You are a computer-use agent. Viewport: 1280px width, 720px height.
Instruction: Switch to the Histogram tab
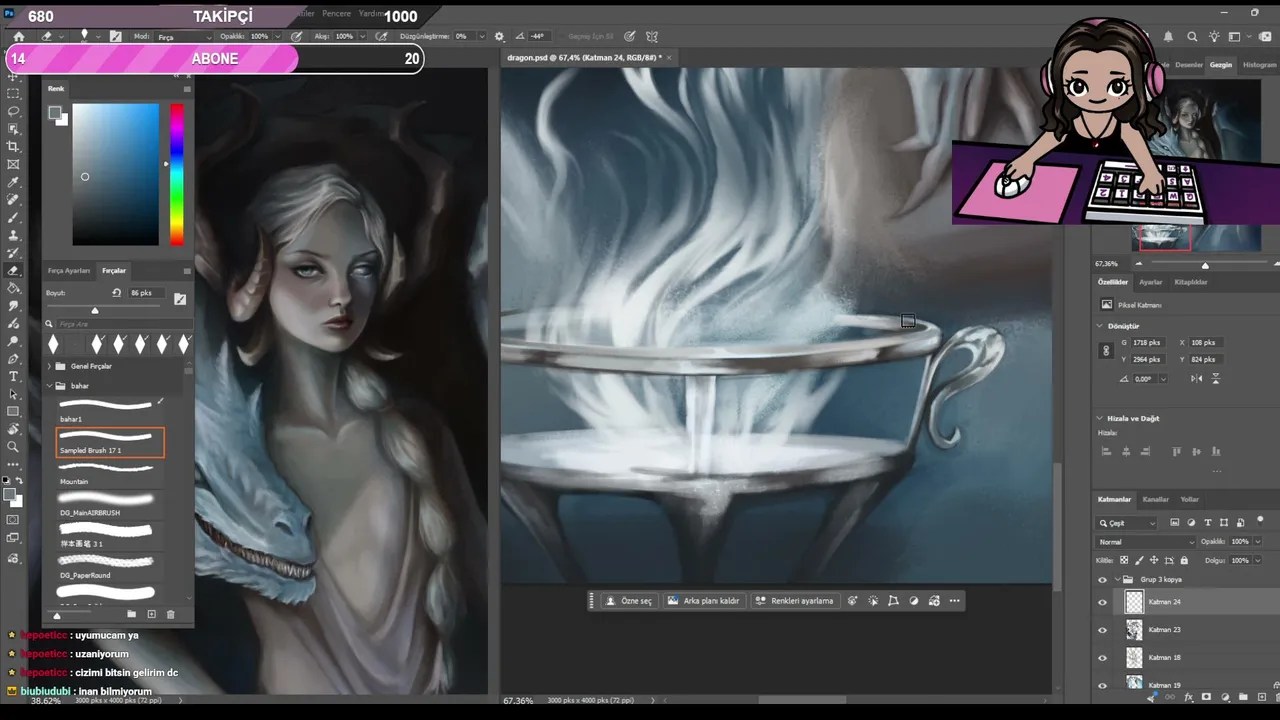pyautogui.click(x=1259, y=65)
